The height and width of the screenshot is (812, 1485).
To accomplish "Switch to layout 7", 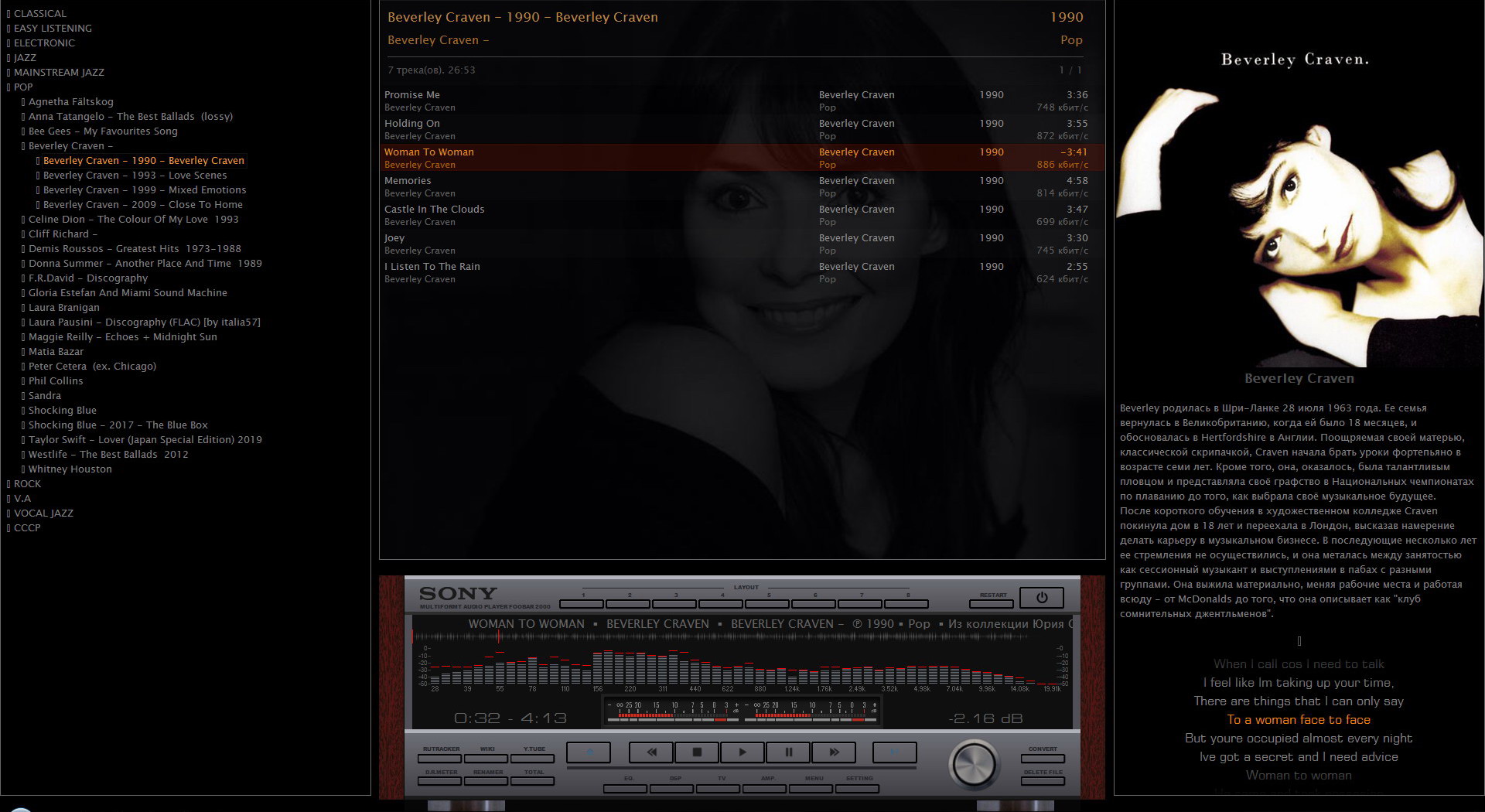I will (861, 603).
